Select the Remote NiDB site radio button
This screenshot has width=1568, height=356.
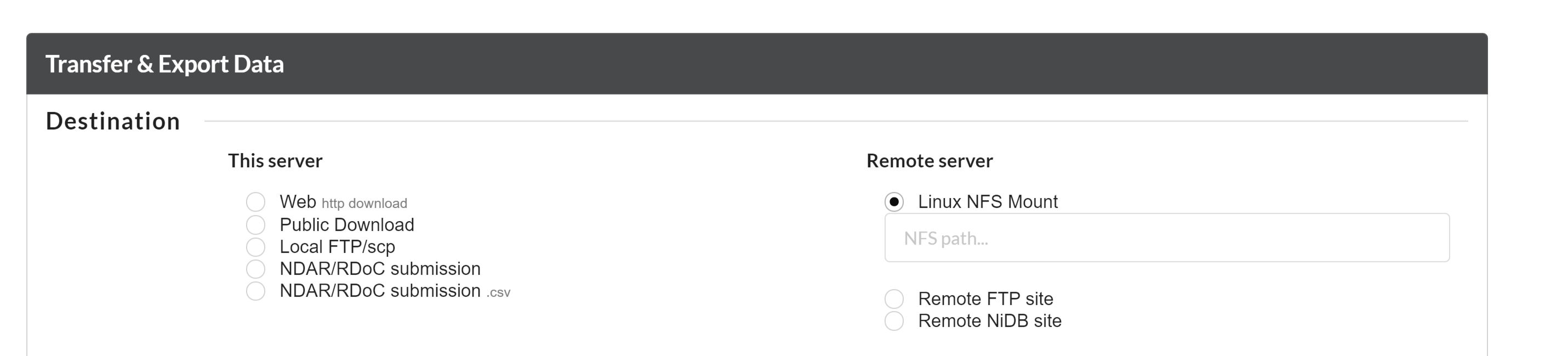click(x=893, y=321)
